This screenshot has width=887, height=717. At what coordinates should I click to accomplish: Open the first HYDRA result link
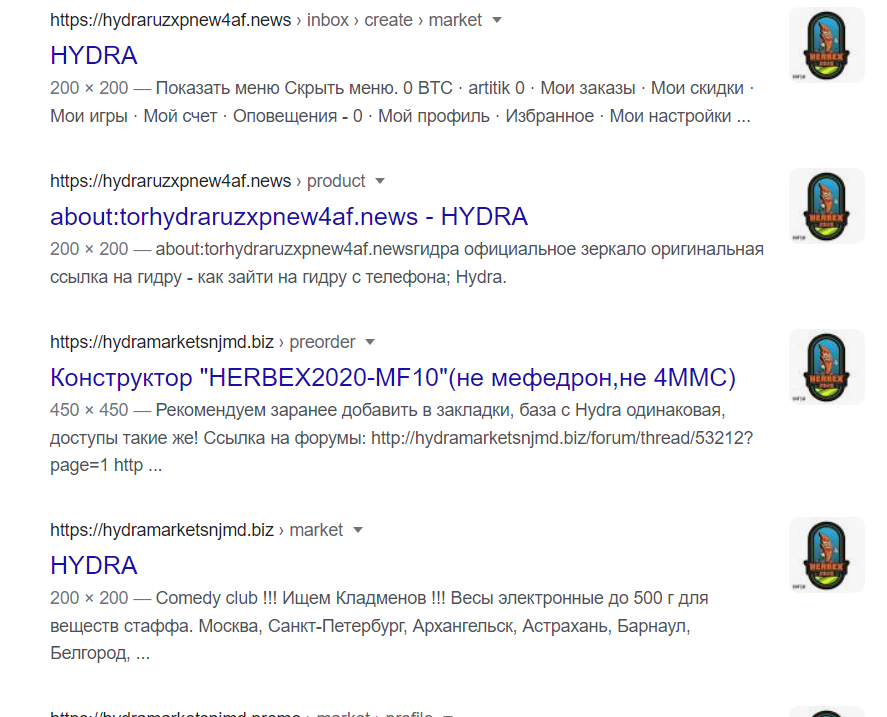pos(94,55)
